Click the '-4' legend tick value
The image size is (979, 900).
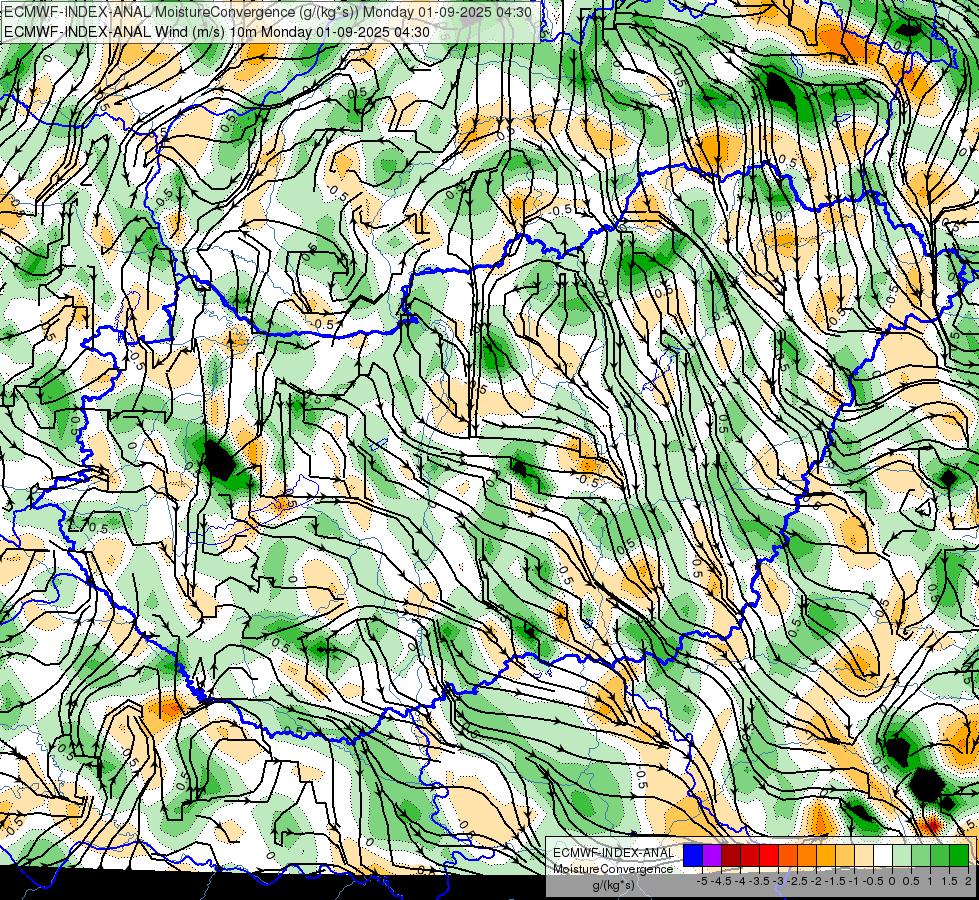740,881
